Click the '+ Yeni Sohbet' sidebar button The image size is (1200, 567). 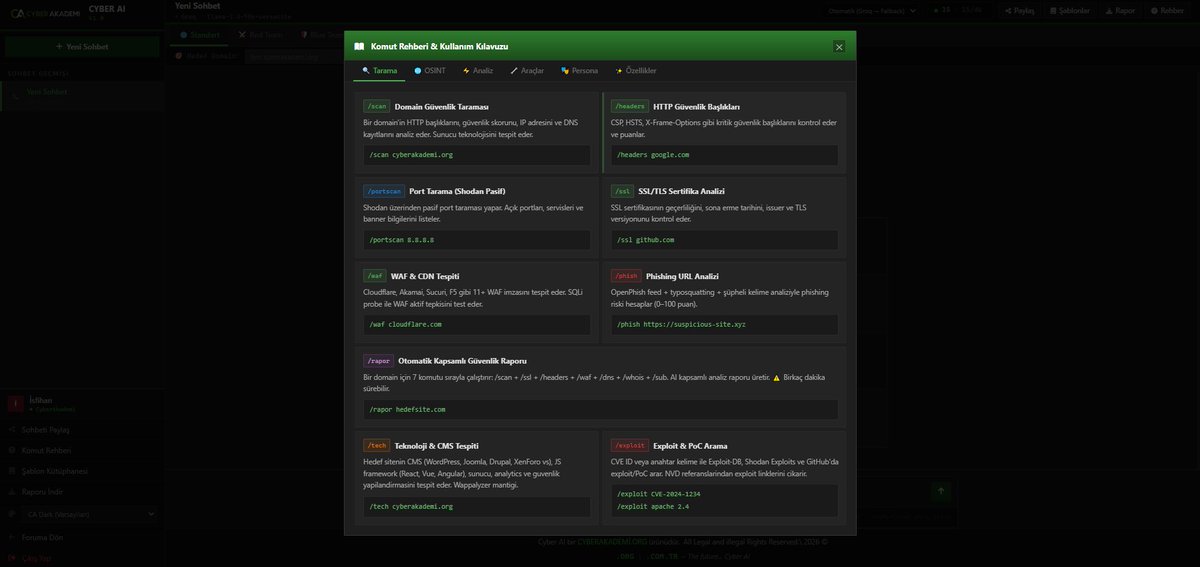pos(82,46)
